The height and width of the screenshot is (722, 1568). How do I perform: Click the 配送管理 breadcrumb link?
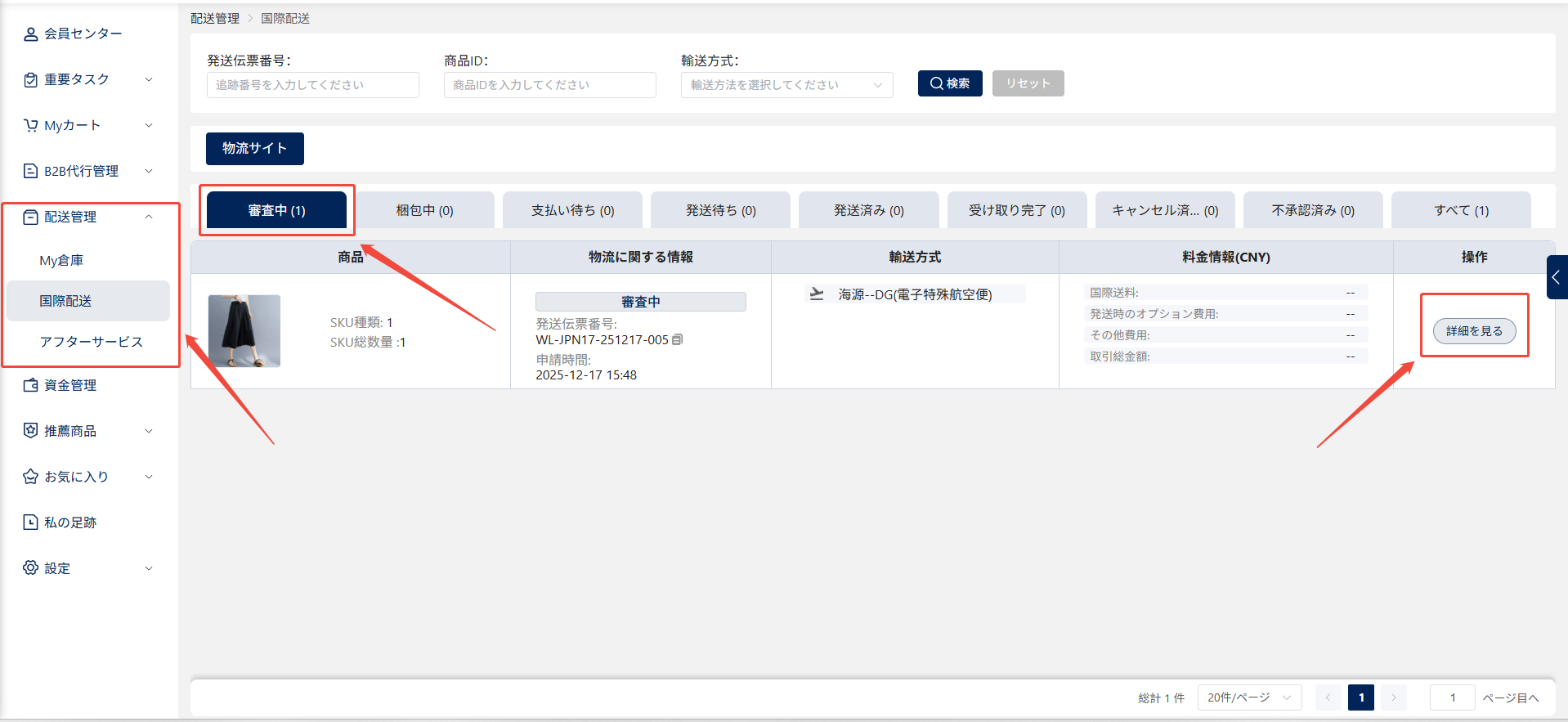click(215, 18)
